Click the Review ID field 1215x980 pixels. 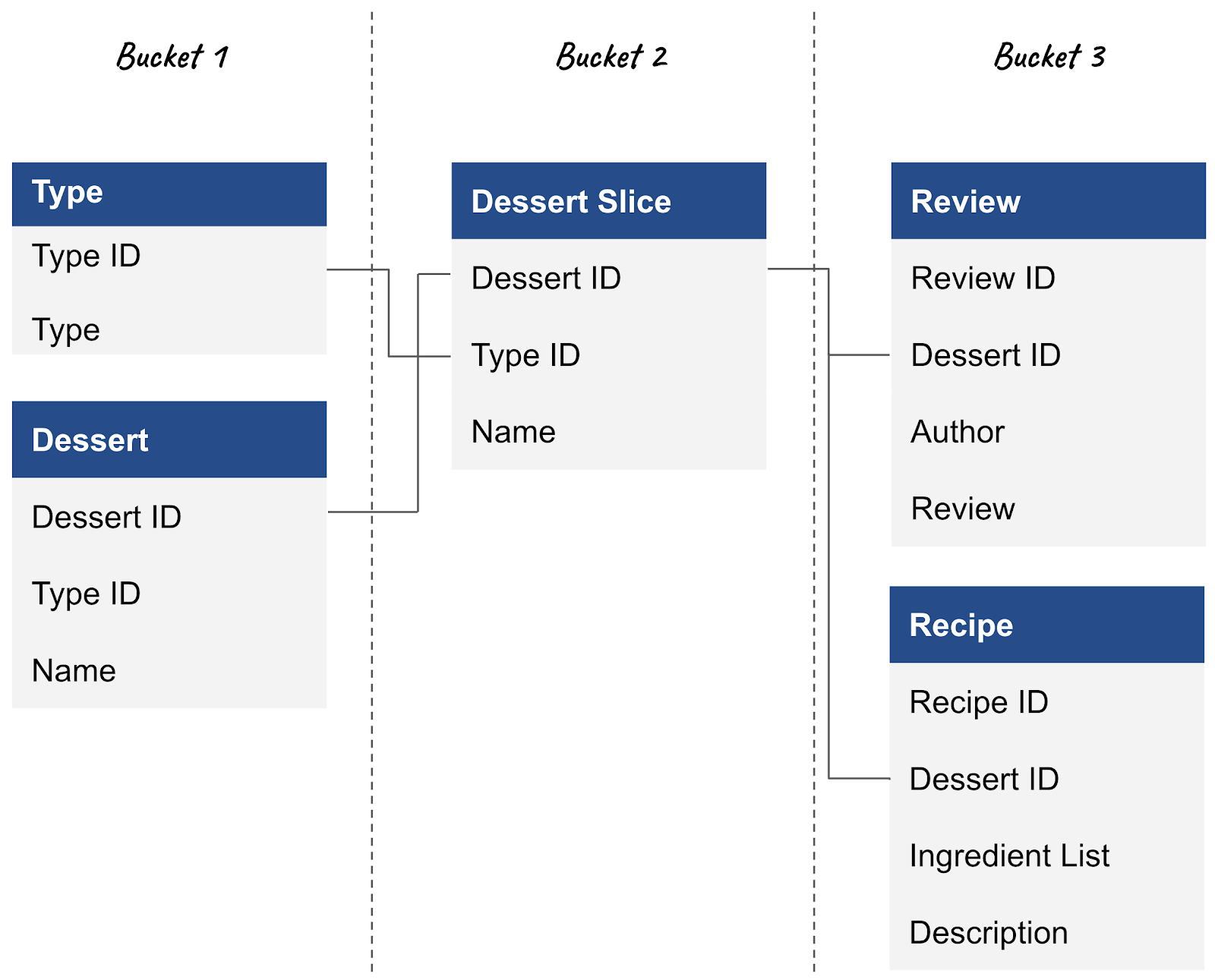(x=983, y=278)
